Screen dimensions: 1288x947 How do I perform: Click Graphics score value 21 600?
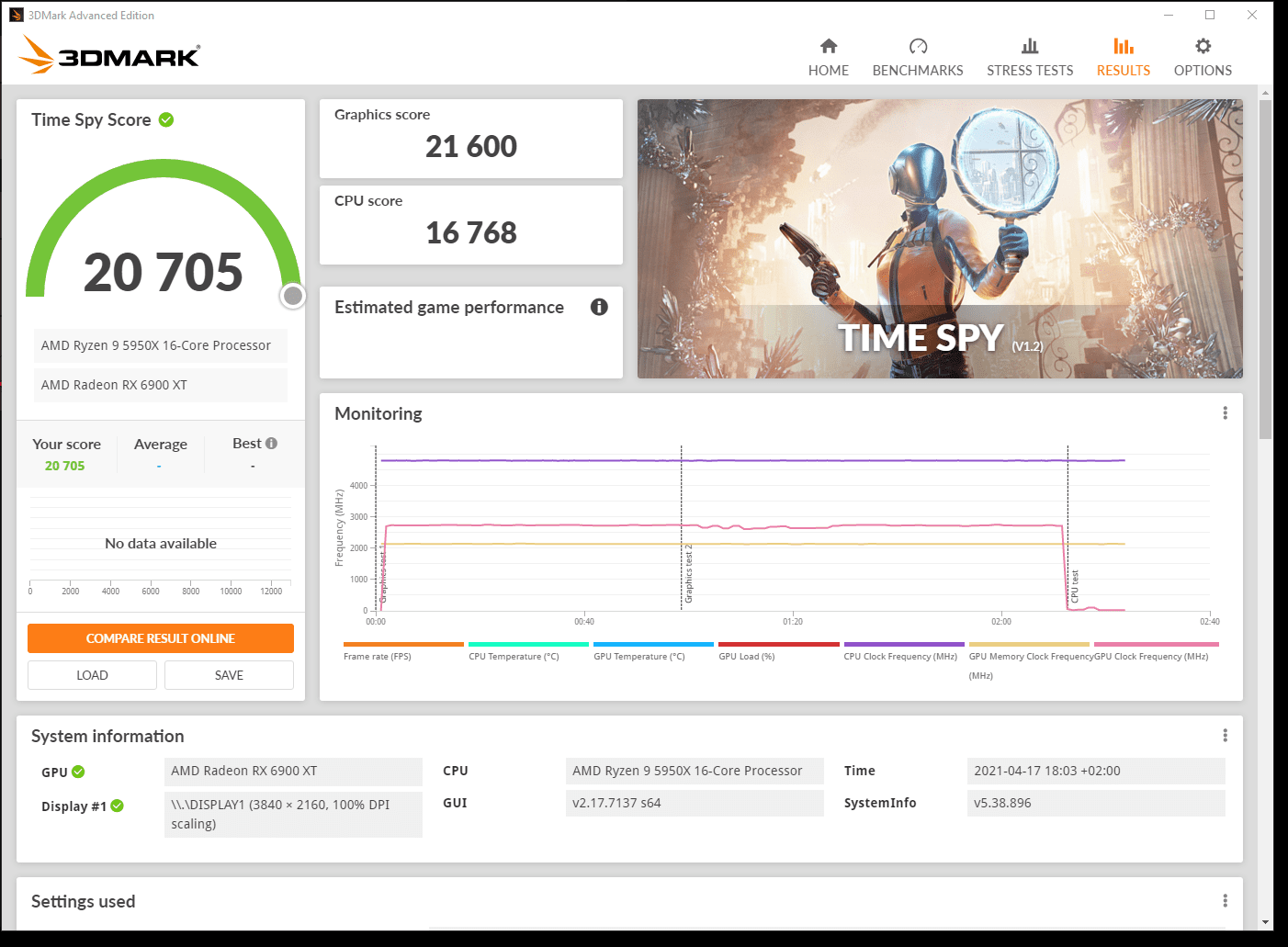[471, 146]
